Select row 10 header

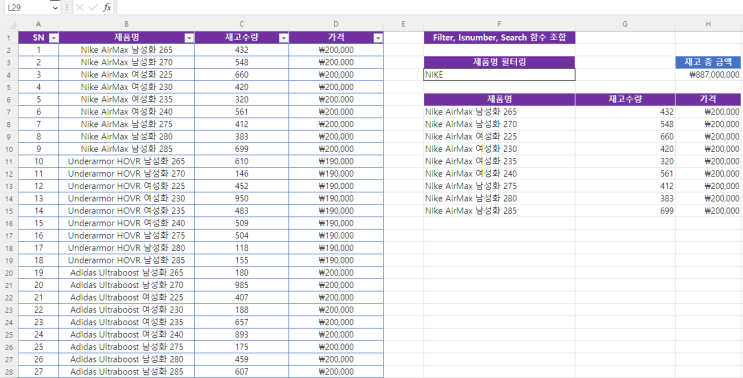pyautogui.click(x=9, y=149)
